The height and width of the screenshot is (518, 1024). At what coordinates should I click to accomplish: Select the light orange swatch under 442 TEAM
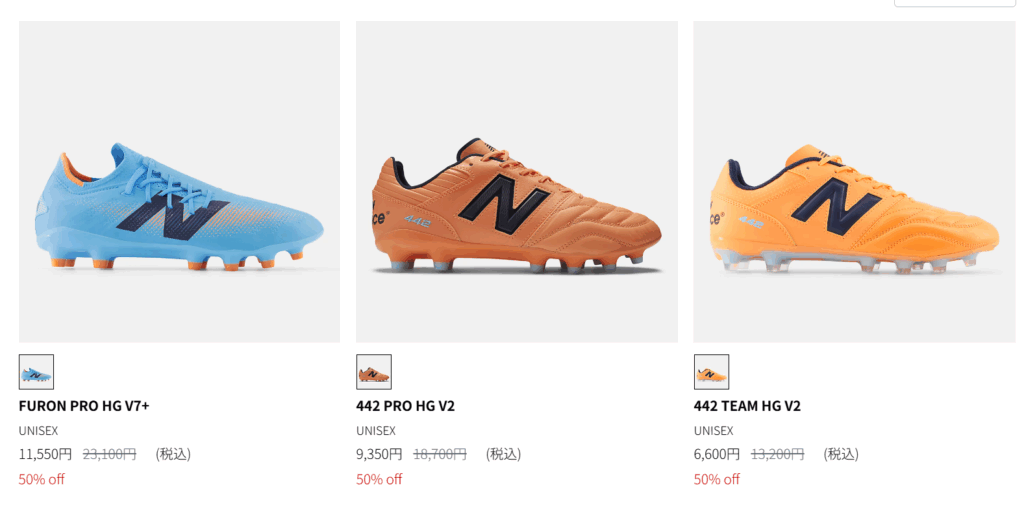pos(711,372)
